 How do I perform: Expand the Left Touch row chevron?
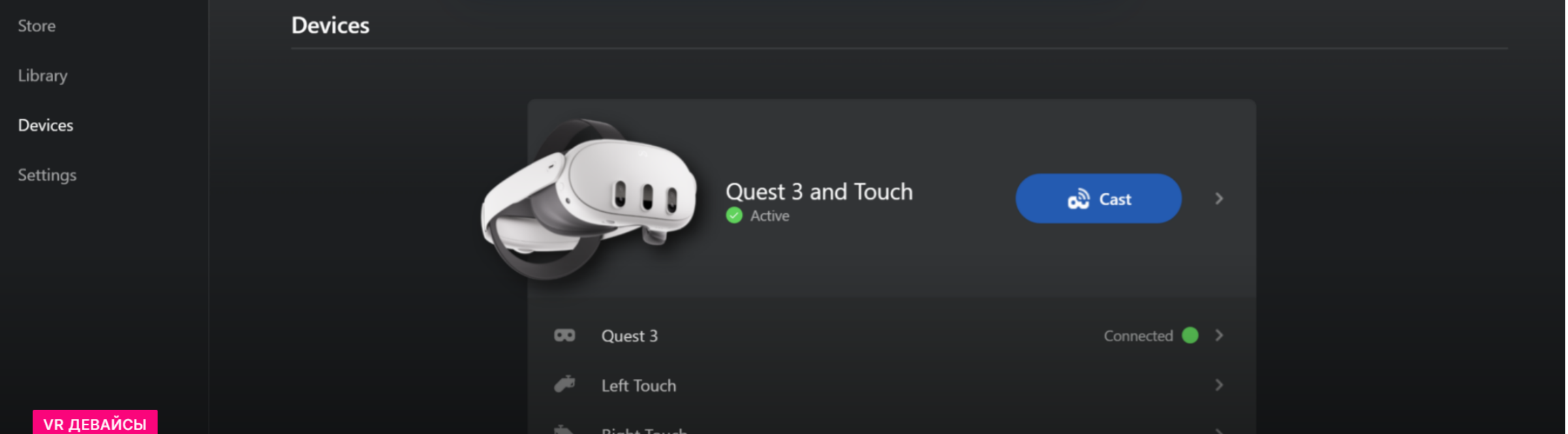point(1219,385)
